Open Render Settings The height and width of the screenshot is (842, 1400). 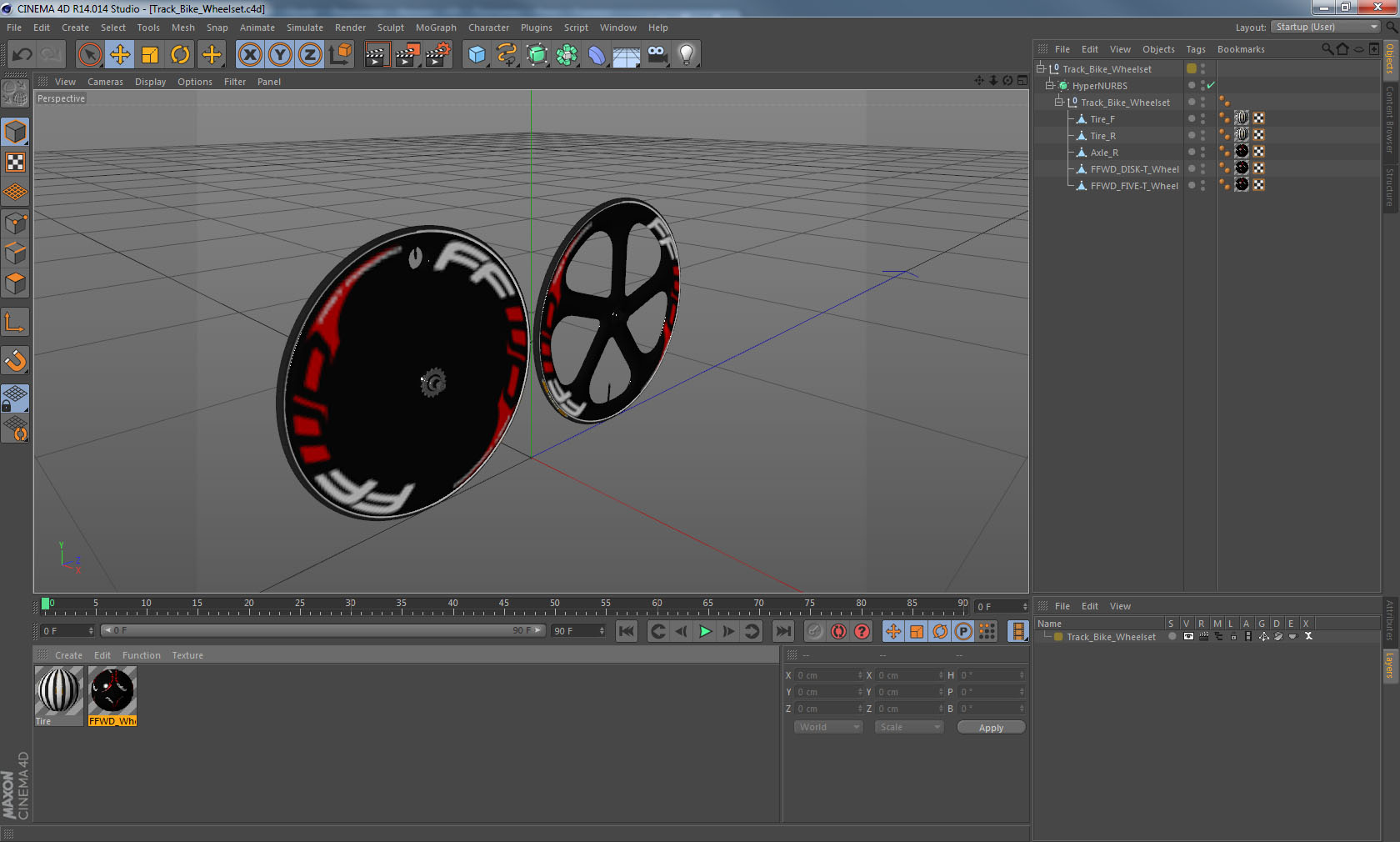click(x=438, y=55)
